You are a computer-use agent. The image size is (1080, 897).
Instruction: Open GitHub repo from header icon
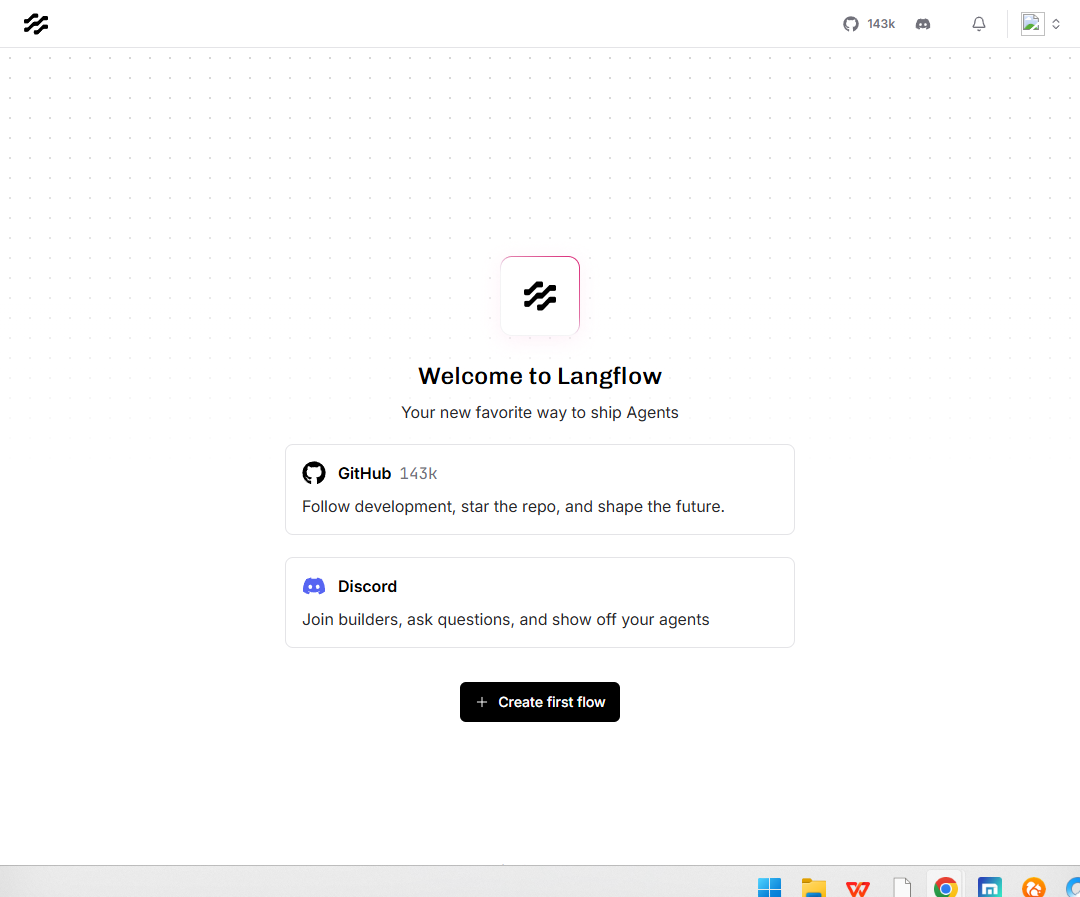851,24
